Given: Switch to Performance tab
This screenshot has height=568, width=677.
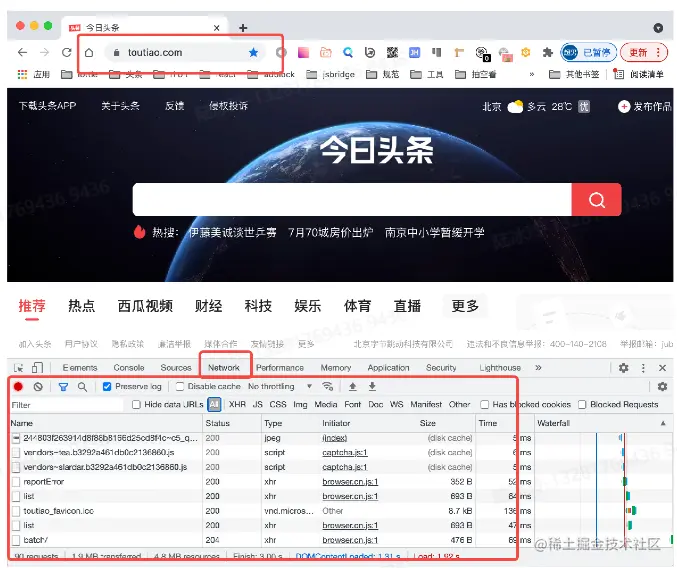Looking at the screenshot, I should pos(280,368).
